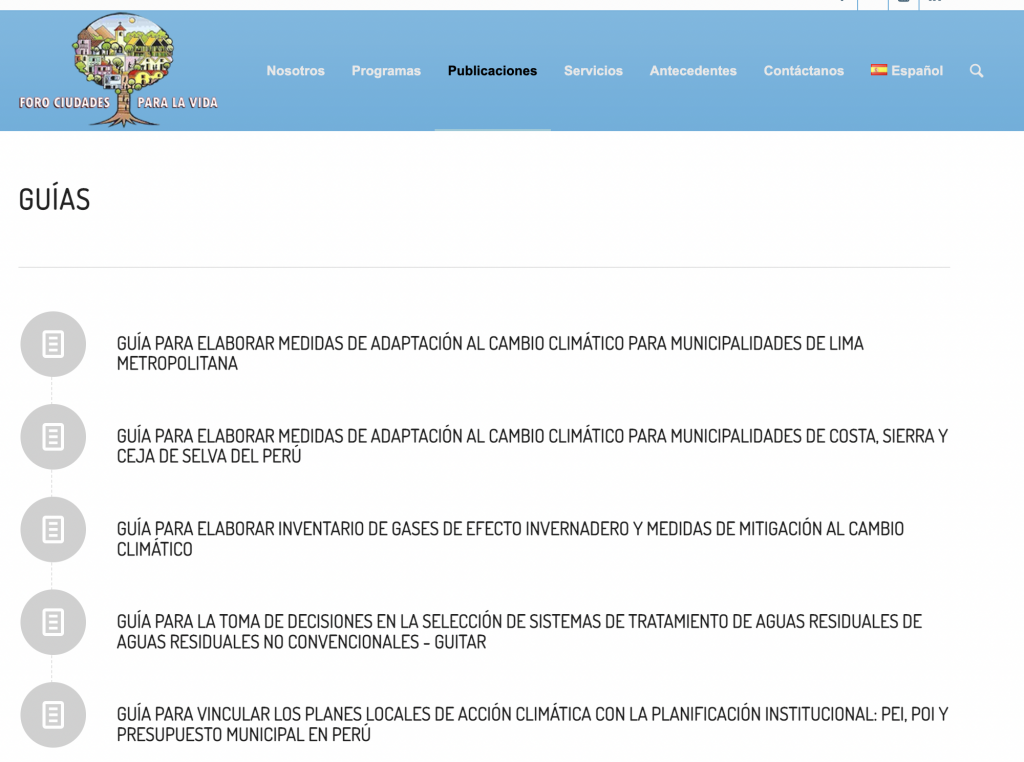The height and width of the screenshot is (762, 1024).
Task: Open guide on planes locales de acción climática
Action: click(x=532, y=724)
